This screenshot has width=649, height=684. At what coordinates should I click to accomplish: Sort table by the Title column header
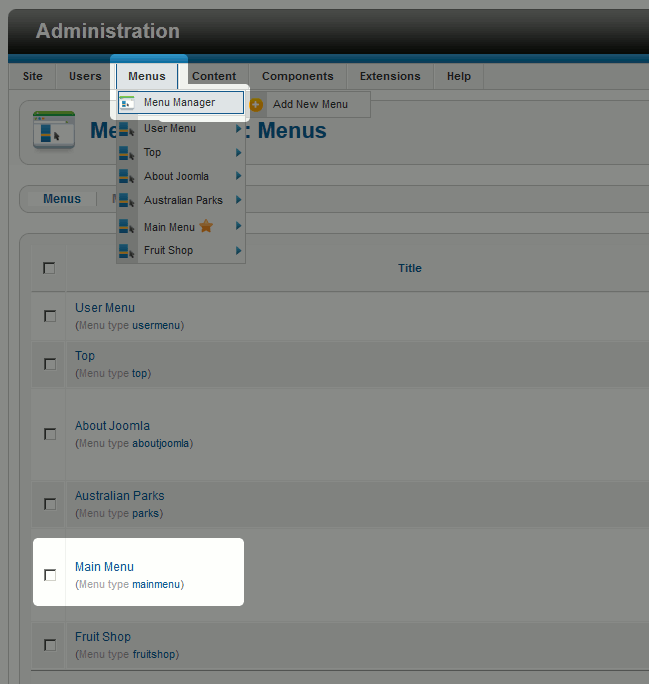pos(410,268)
